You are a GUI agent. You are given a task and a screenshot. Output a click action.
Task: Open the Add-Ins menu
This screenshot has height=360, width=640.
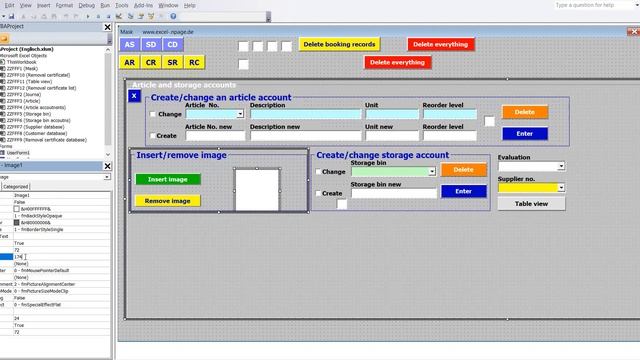[143, 5]
